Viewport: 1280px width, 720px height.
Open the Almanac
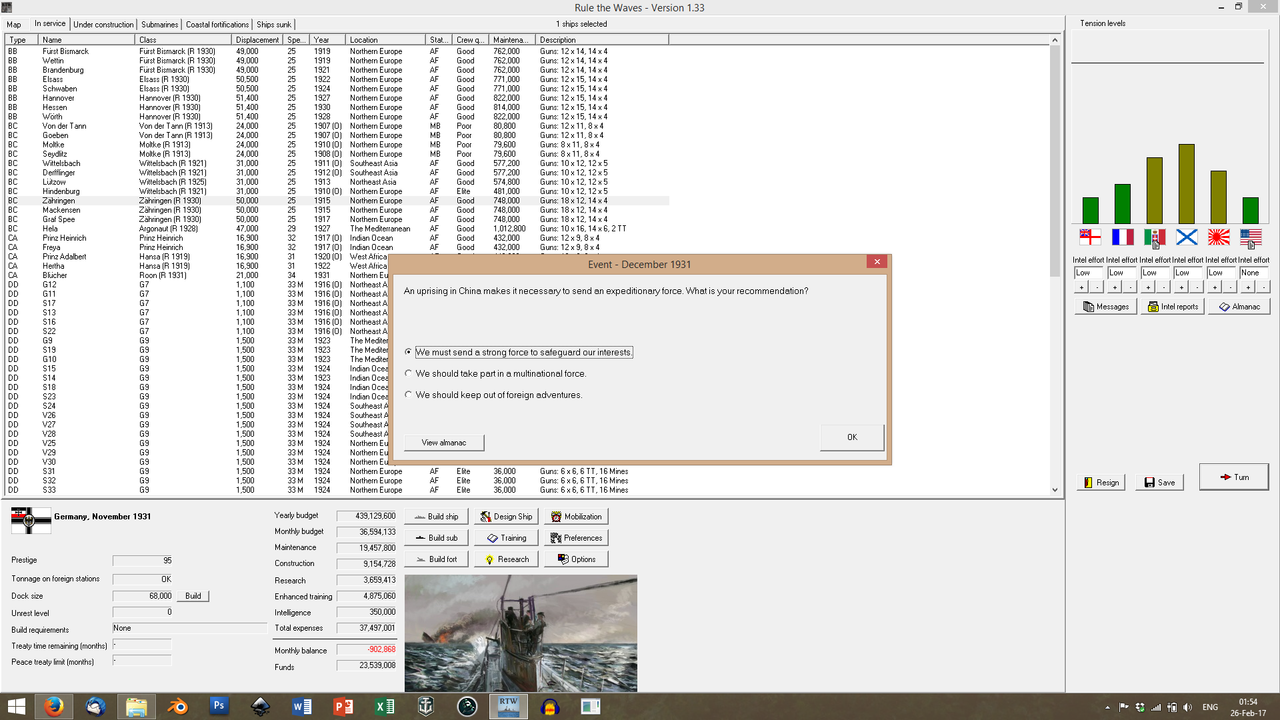point(1239,306)
